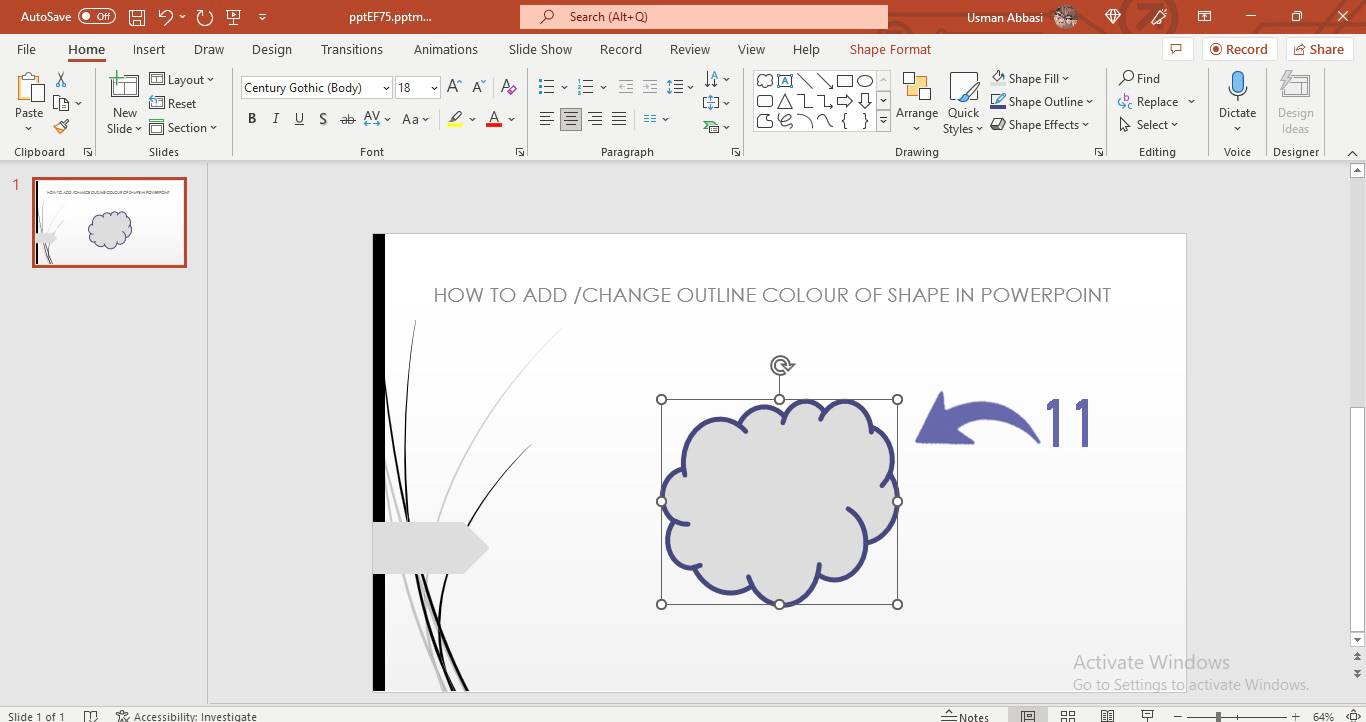
Task: Click the Notes button in status bar
Action: coord(965,716)
